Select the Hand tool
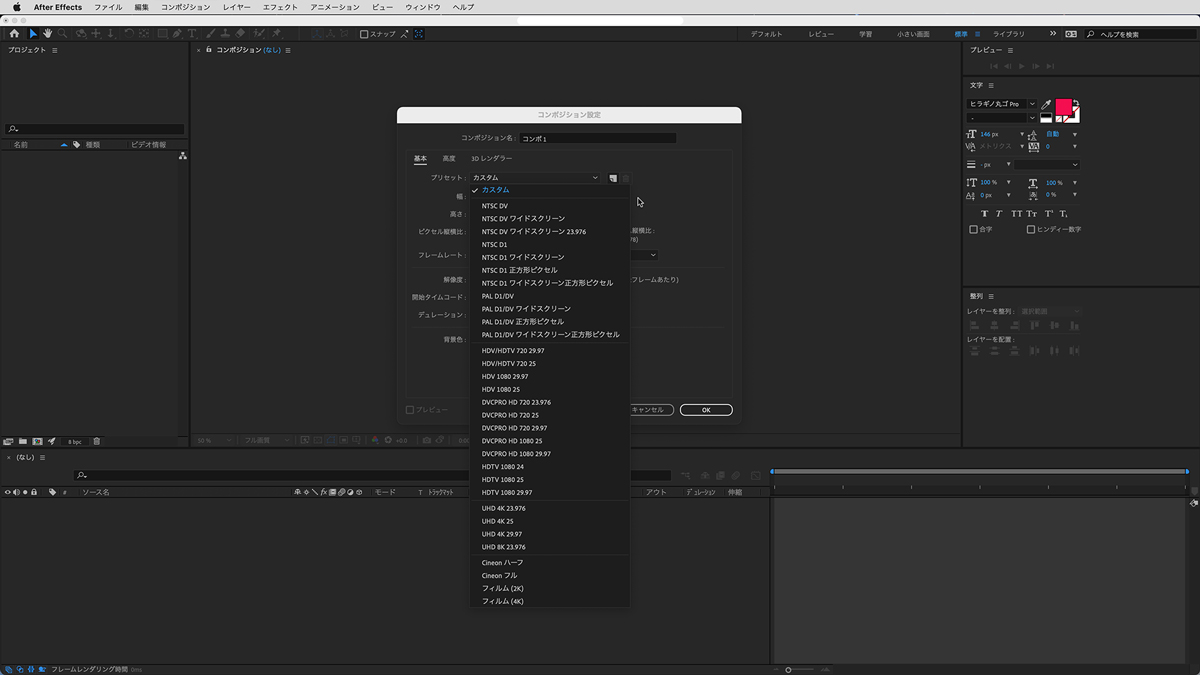This screenshot has width=1200, height=675. 47,34
